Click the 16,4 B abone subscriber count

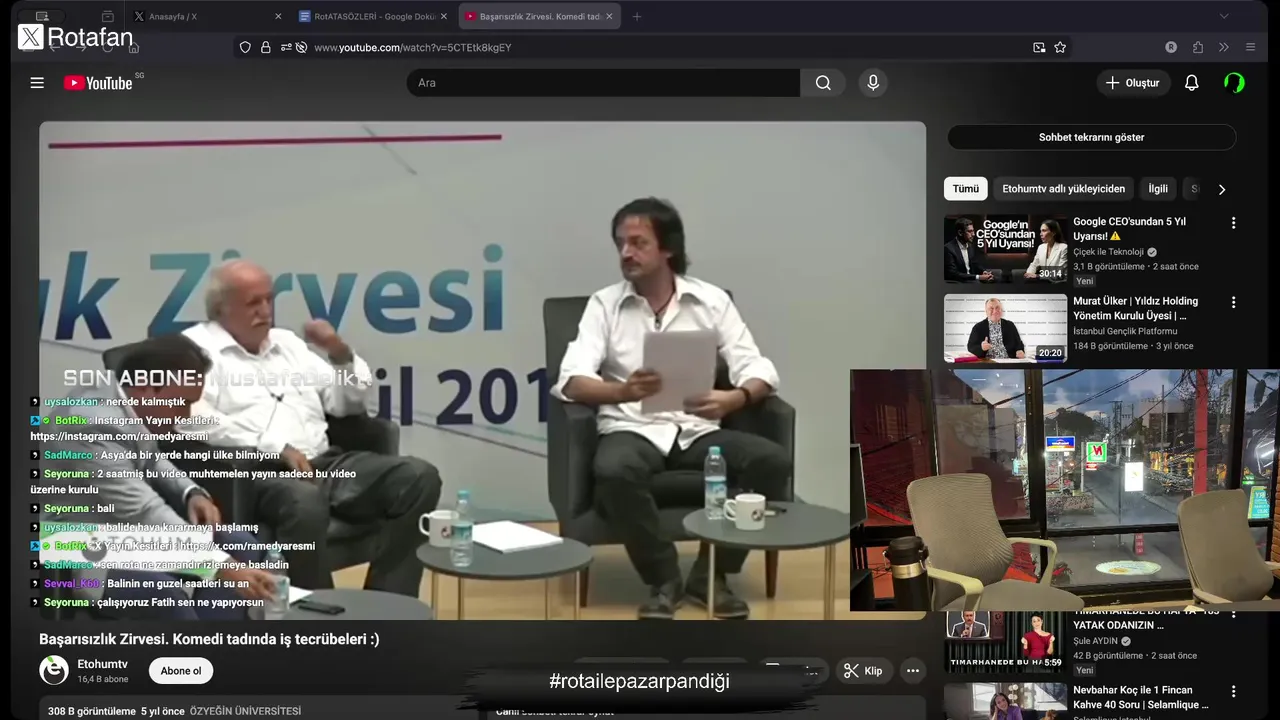(x=103, y=679)
